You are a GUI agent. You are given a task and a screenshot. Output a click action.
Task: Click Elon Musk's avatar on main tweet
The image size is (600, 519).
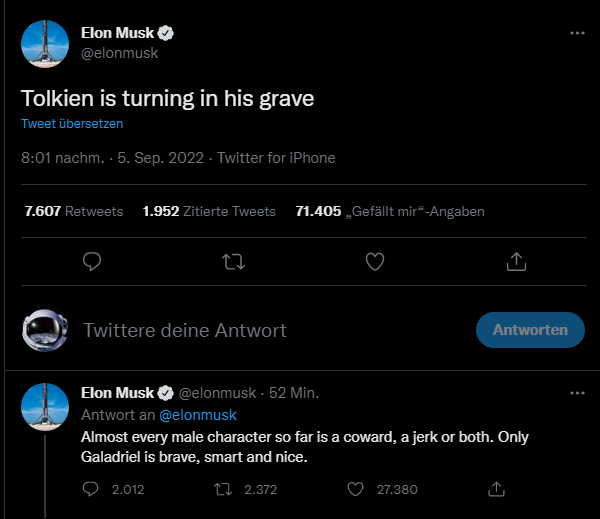point(45,44)
